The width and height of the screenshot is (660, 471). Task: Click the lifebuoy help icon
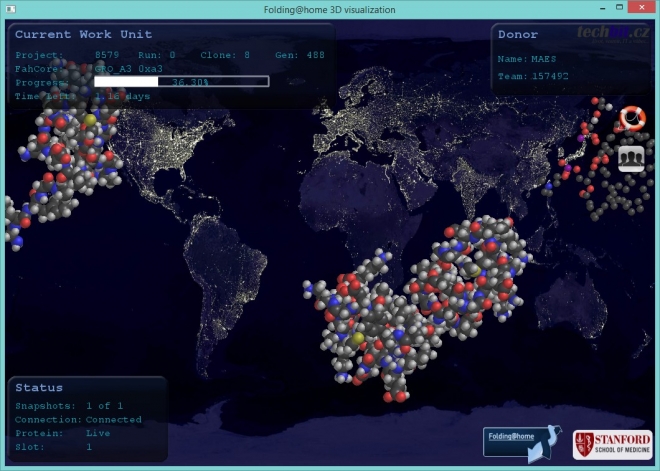pyautogui.click(x=632, y=118)
